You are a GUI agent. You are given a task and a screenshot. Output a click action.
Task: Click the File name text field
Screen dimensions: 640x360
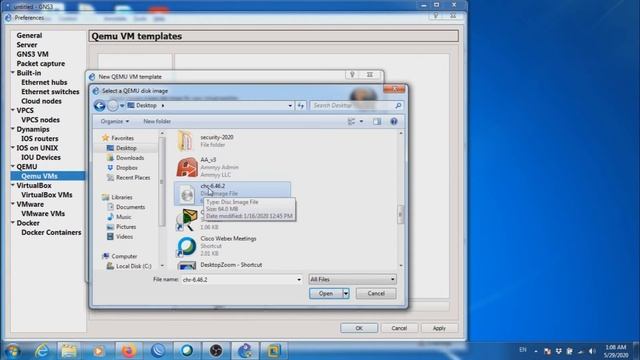pyautogui.click(x=238, y=280)
